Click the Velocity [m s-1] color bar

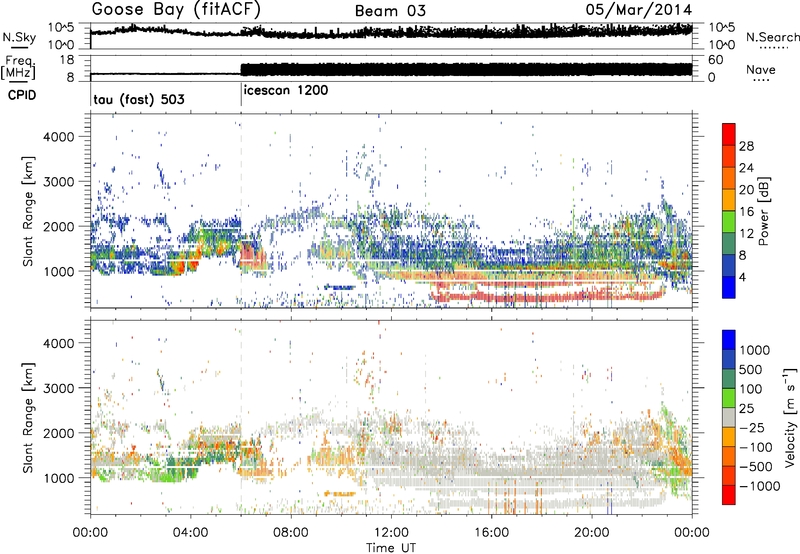(x=729, y=417)
